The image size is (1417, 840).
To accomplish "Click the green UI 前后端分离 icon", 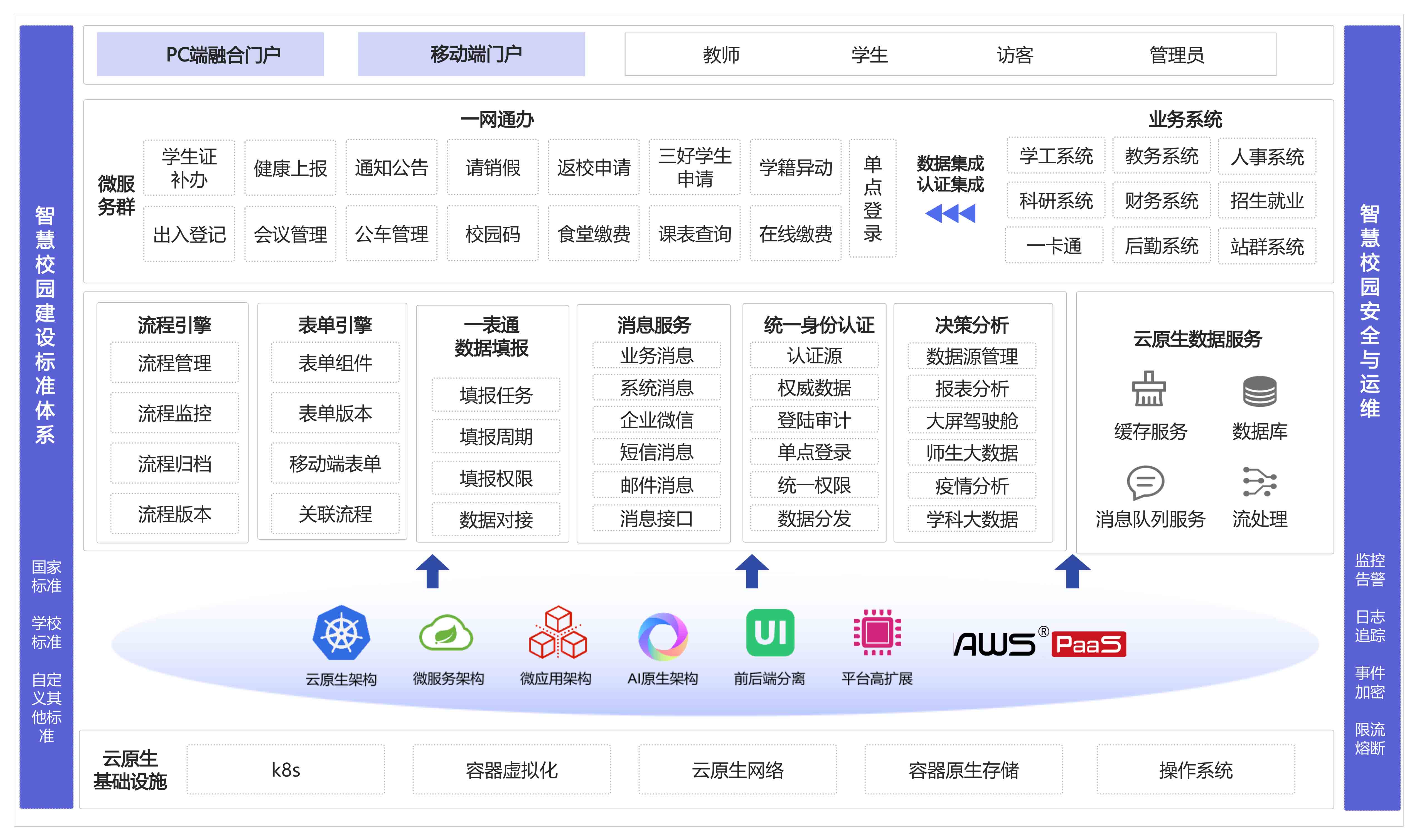I will (x=770, y=633).
